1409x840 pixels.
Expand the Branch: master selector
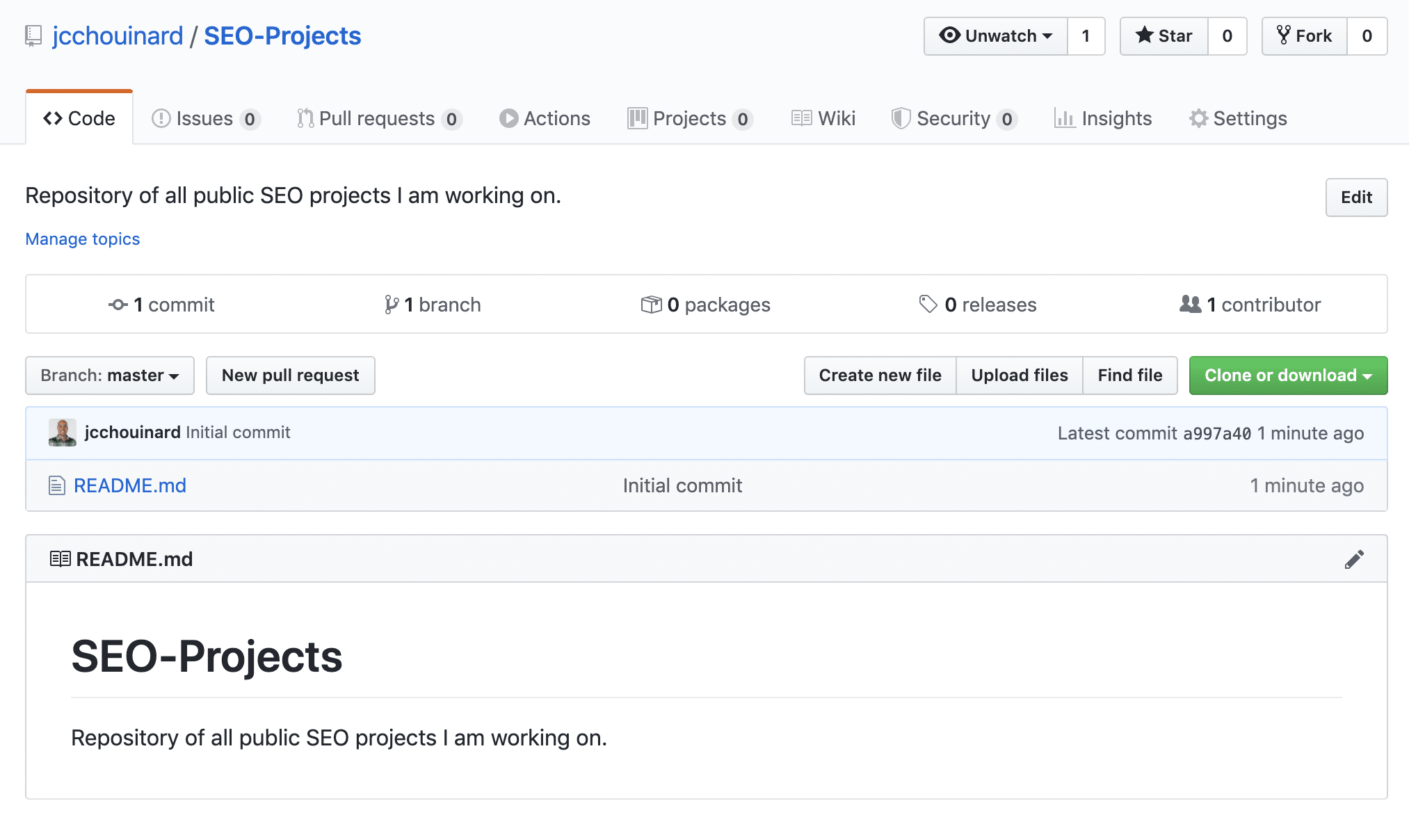[x=109, y=375]
